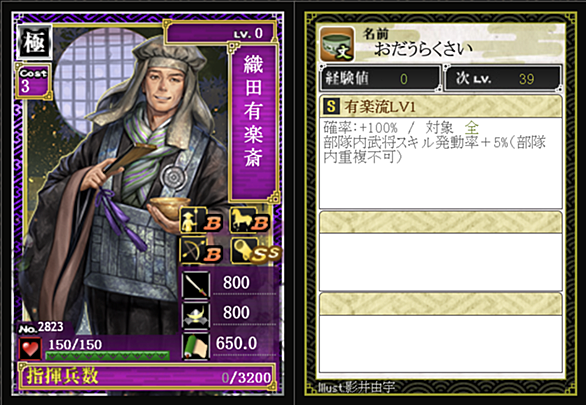Click the tea bowl 文 card type icon
This screenshot has width=586, height=405.
(337, 44)
